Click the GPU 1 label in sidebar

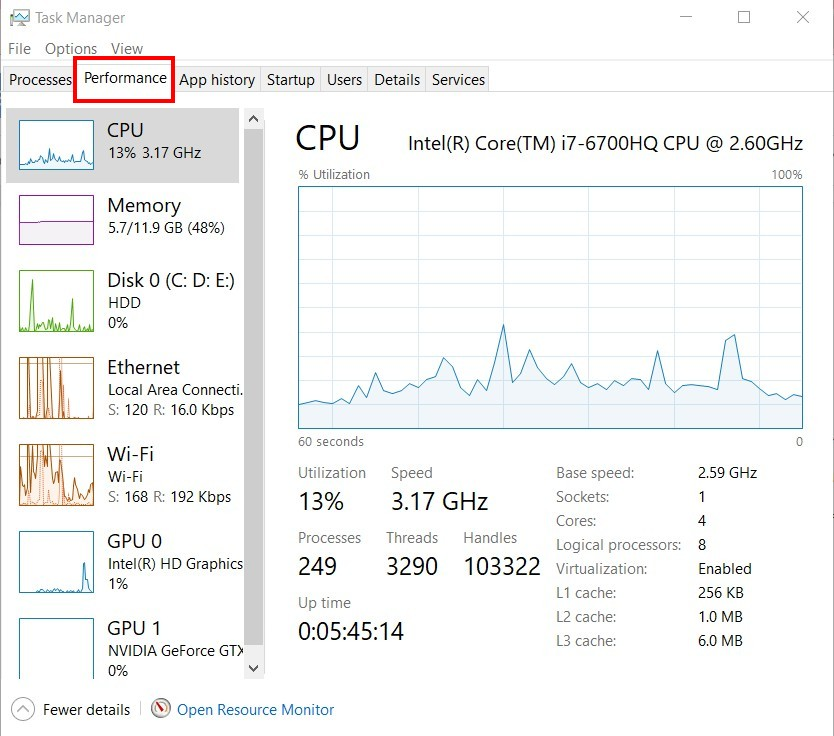click(x=134, y=628)
